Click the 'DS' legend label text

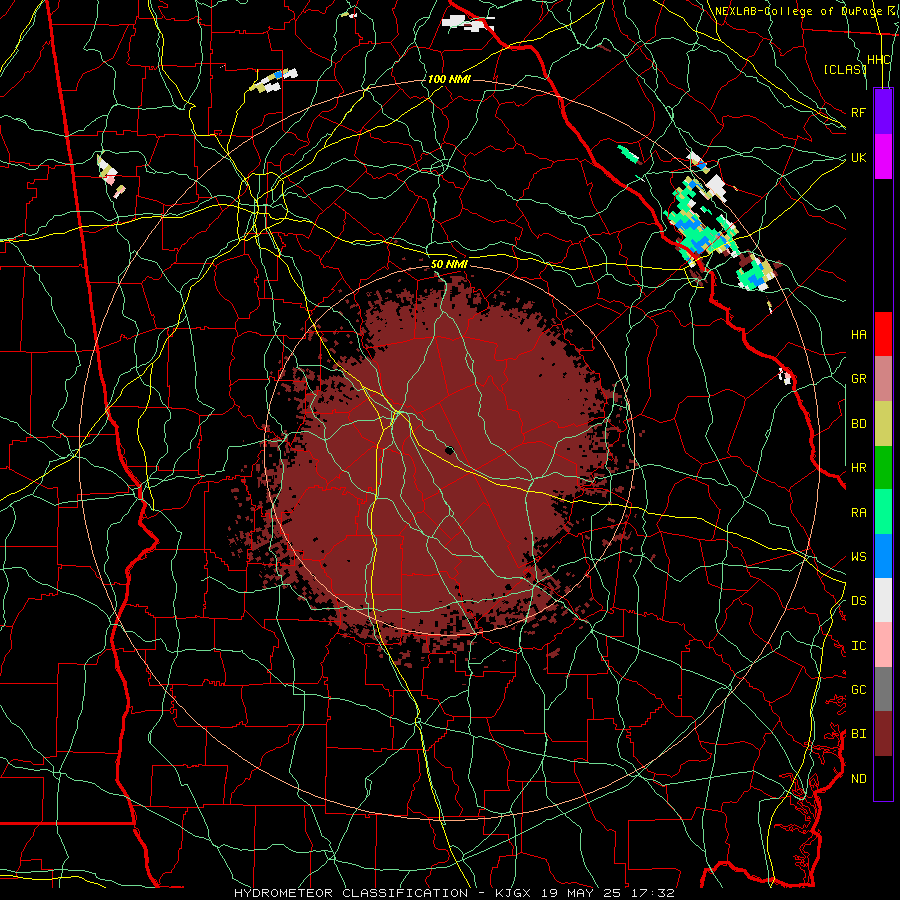click(859, 601)
